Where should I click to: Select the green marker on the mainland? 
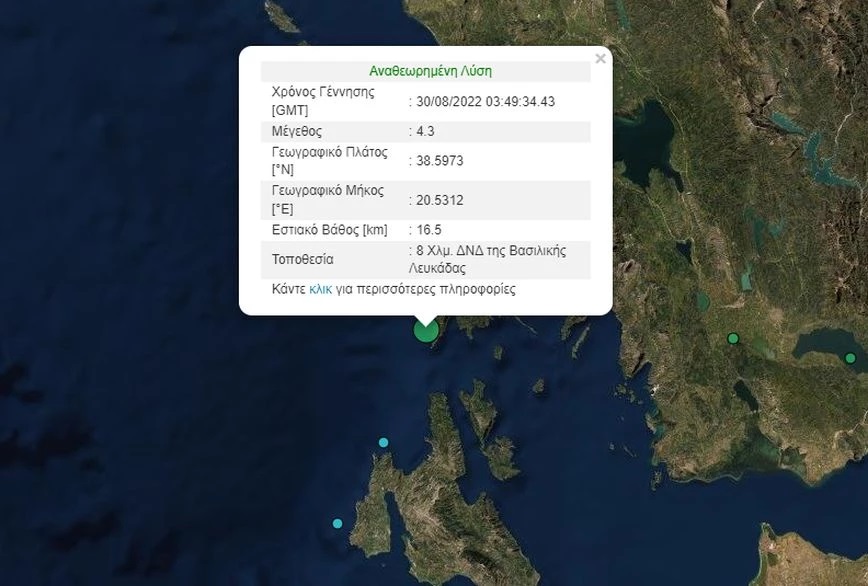click(x=733, y=338)
